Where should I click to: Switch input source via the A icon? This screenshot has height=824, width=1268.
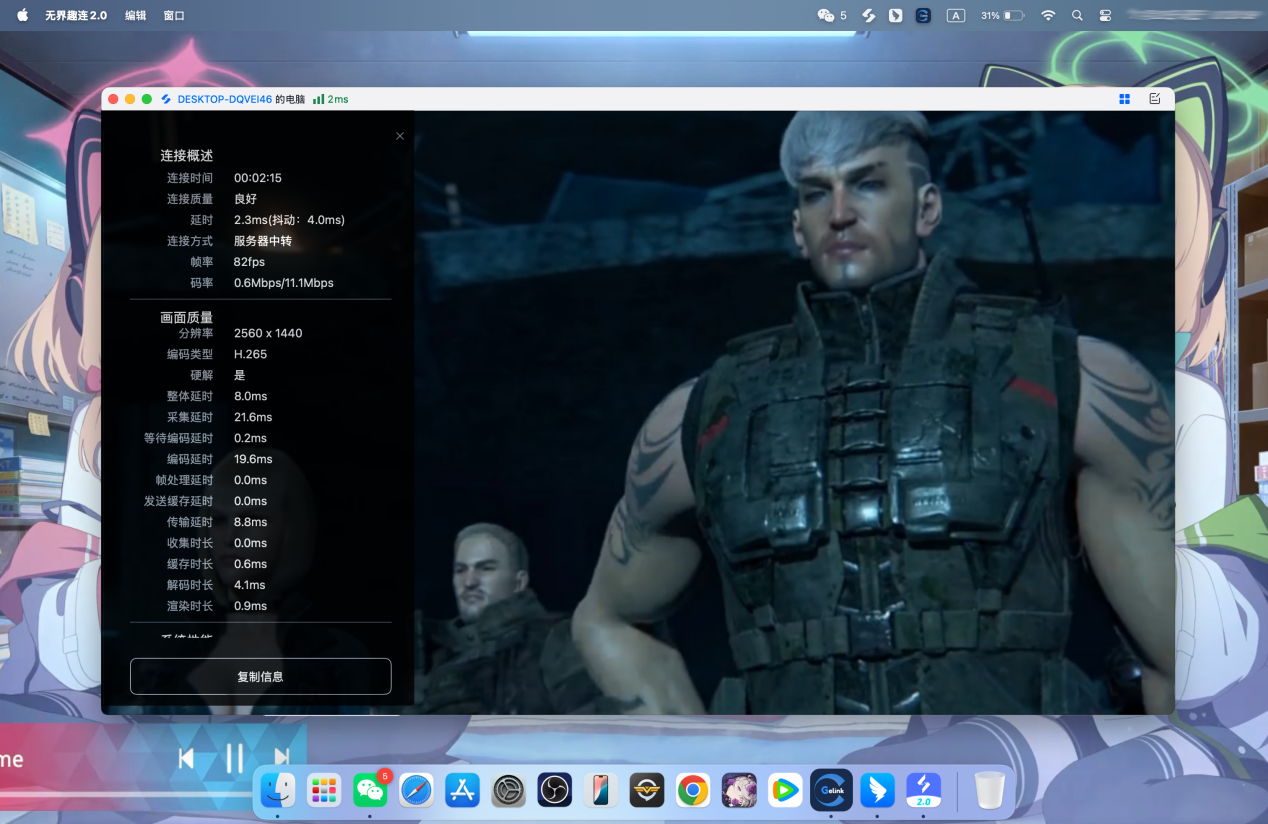pos(956,15)
